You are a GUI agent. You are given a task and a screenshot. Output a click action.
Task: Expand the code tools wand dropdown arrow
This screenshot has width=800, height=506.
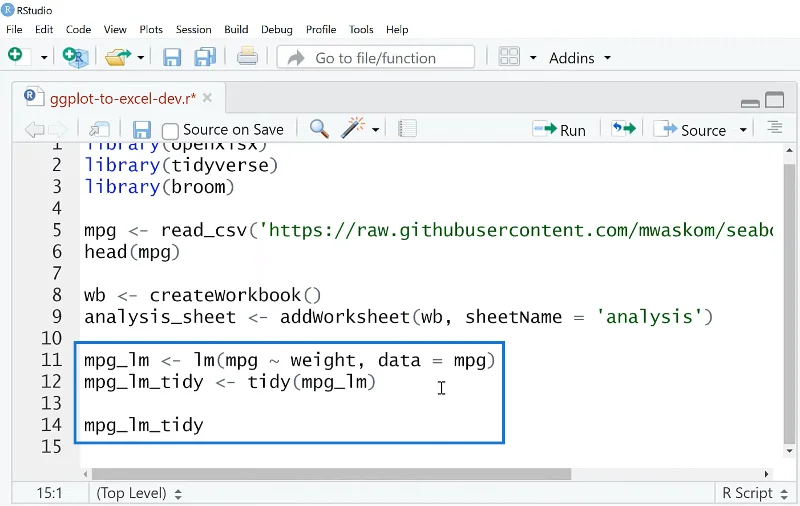pyautogui.click(x=376, y=130)
